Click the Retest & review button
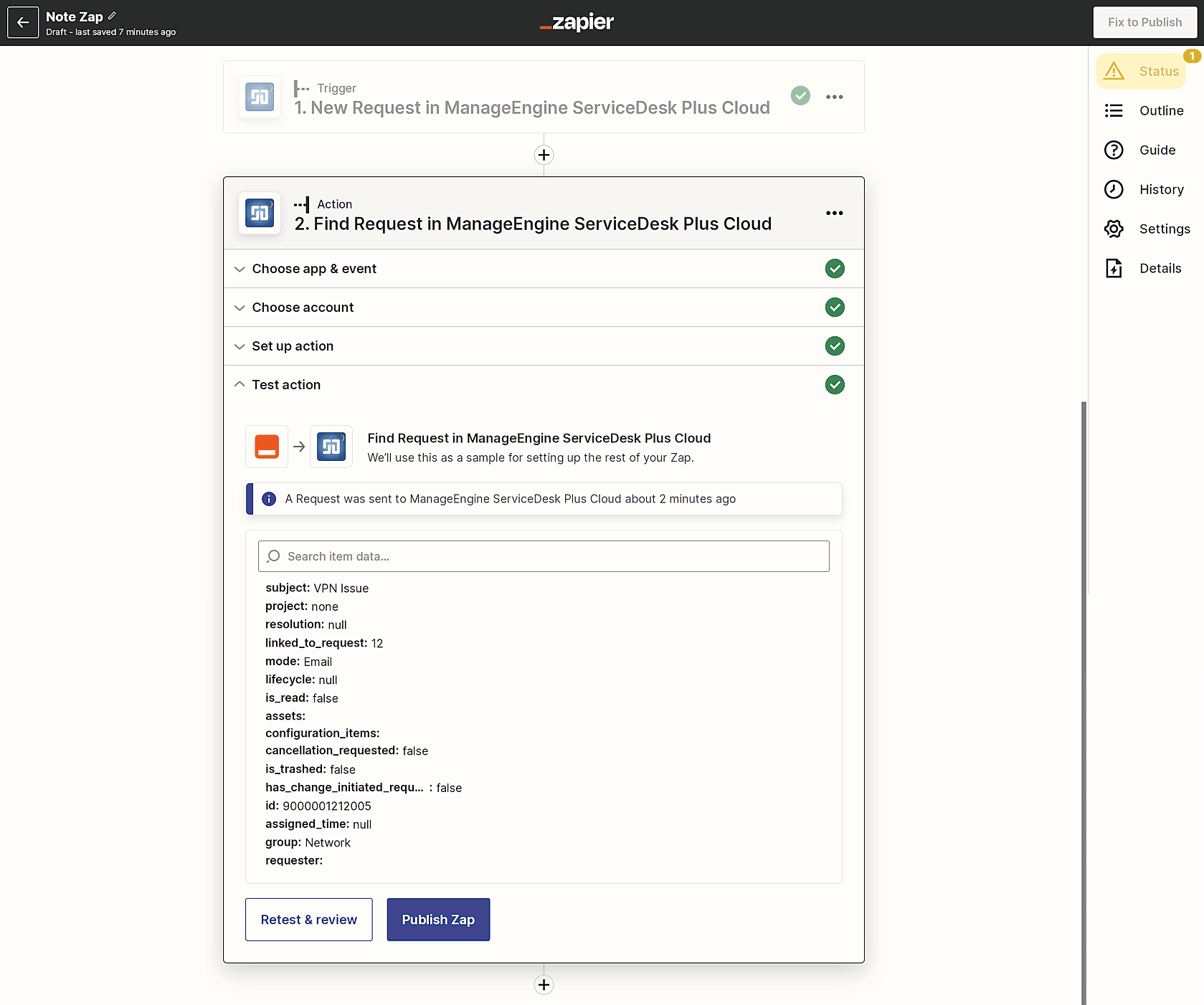Screen dimensions: 1204x1005 [x=308, y=920]
